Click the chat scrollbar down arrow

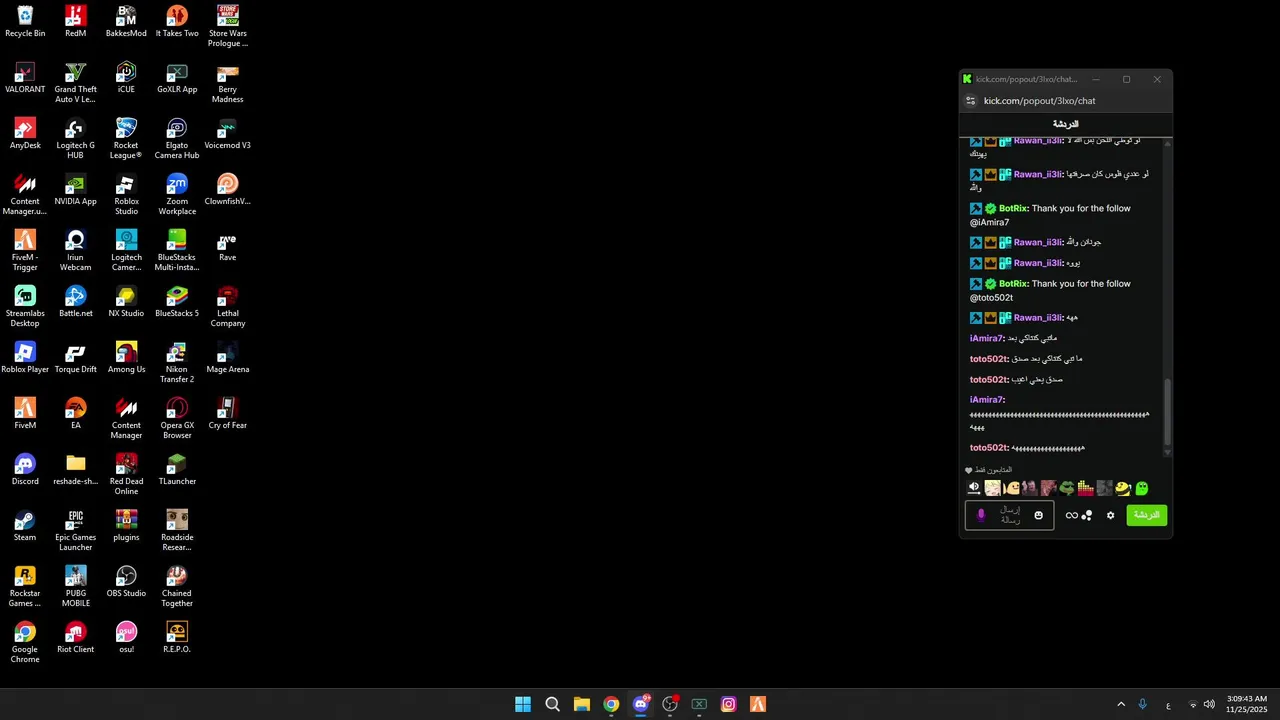(x=1167, y=453)
